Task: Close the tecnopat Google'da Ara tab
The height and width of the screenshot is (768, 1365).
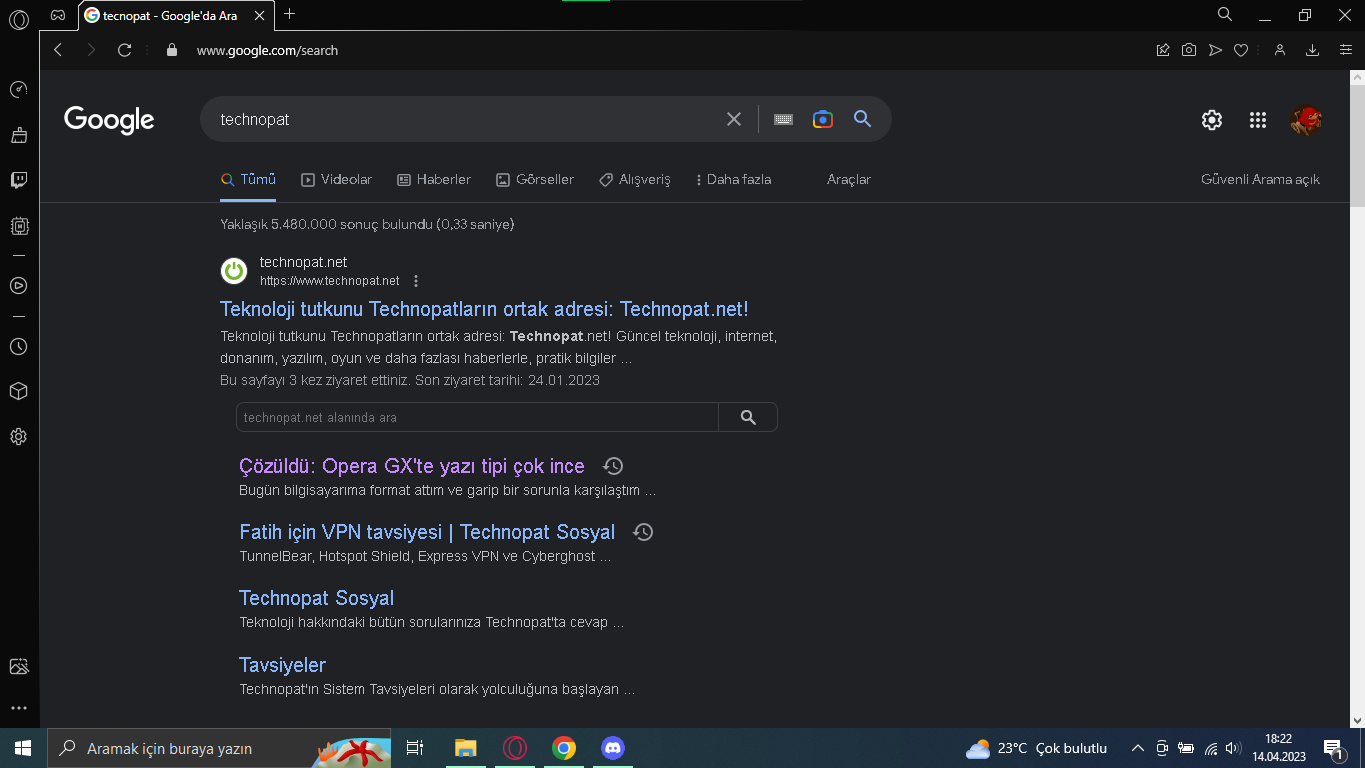Action: point(260,16)
